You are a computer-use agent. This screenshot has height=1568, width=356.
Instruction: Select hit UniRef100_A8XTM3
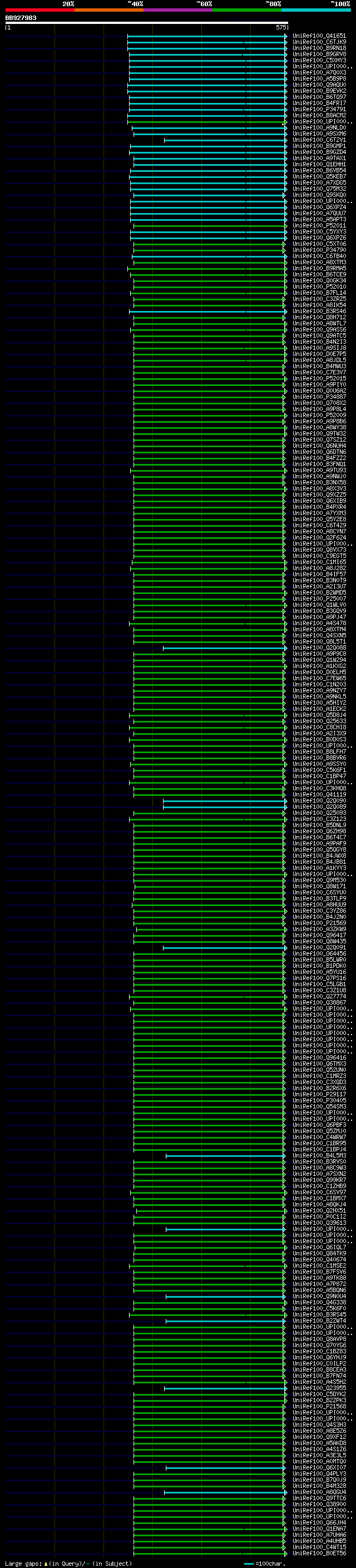pyautogui.click(x=319, y=263)
